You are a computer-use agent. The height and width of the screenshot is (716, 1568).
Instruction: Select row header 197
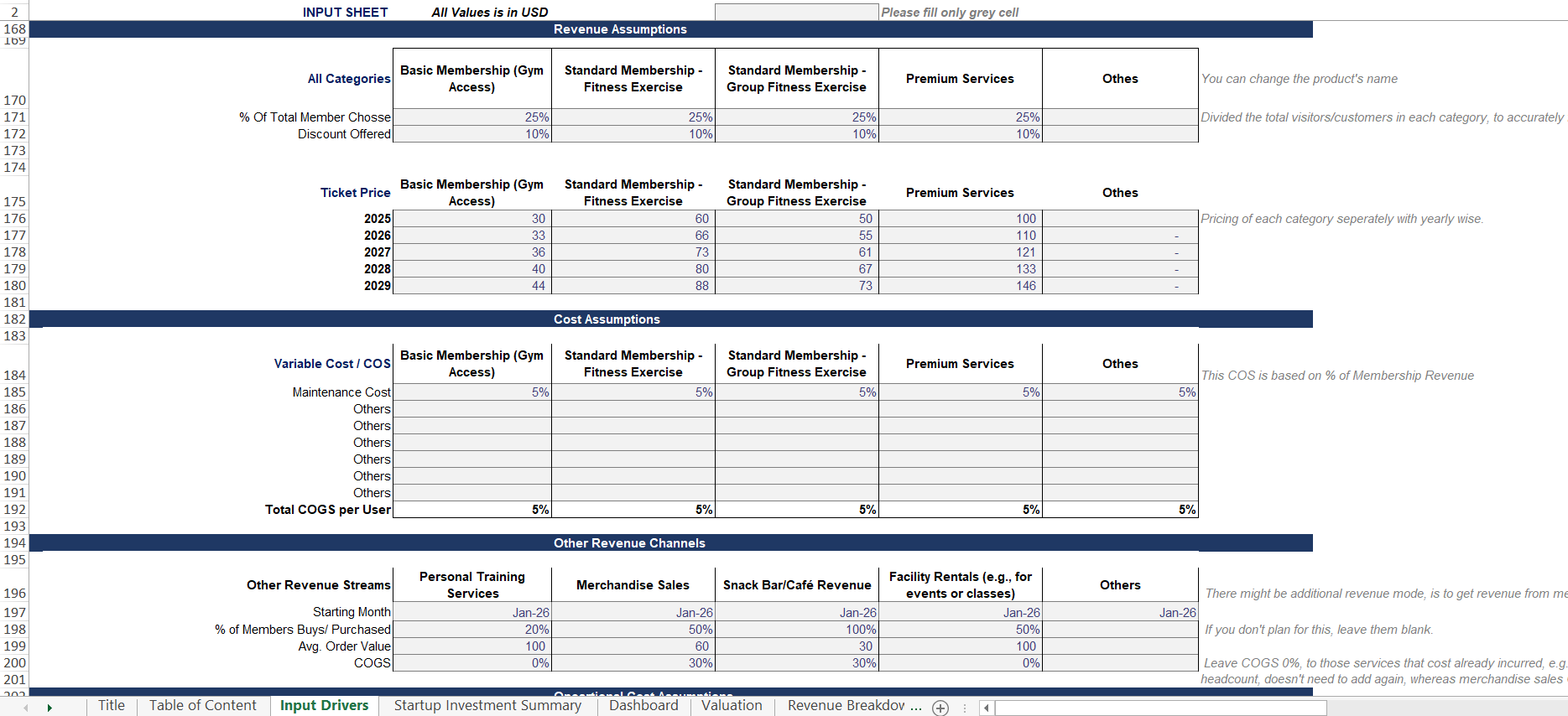pos(14,613)
